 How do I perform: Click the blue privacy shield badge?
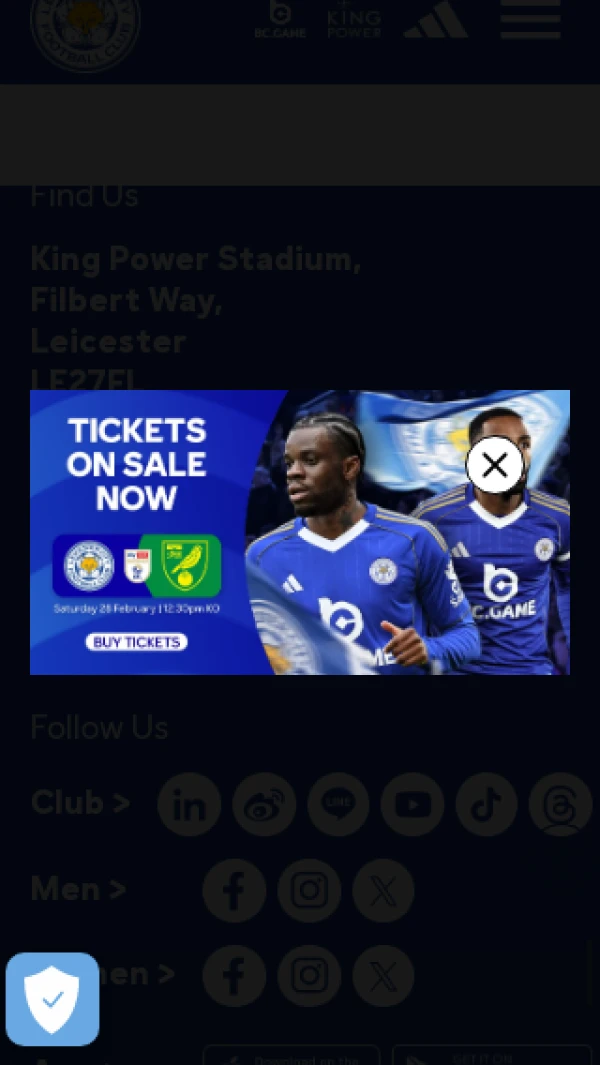point(52,998)
